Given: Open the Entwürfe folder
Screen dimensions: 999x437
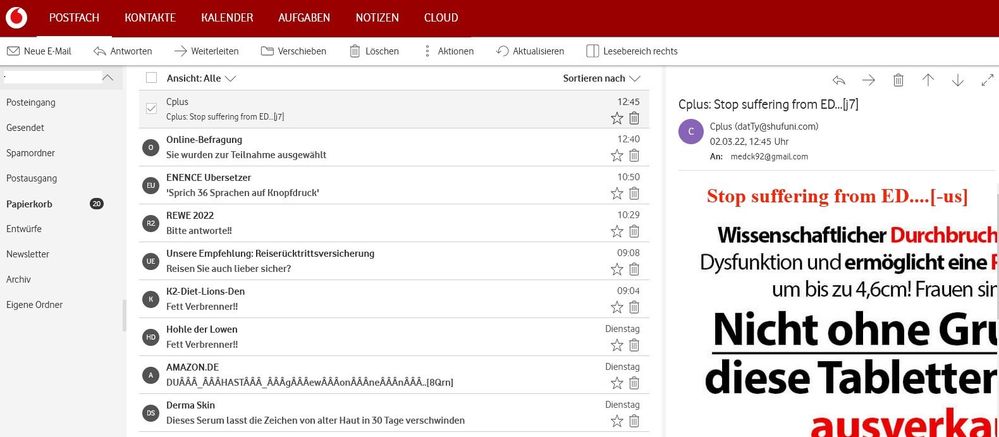Looking at the screenshot, I should pos(24,229).
